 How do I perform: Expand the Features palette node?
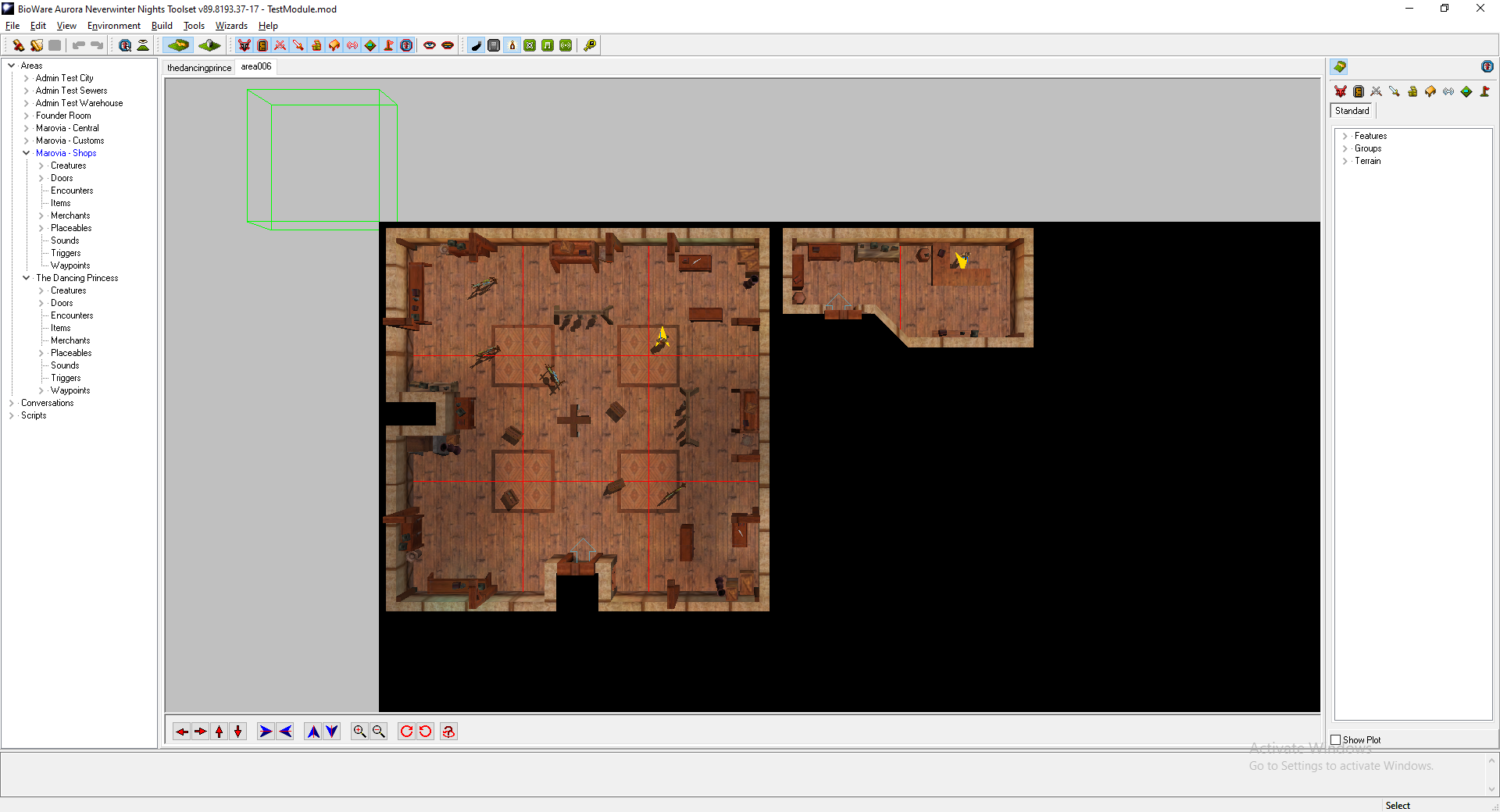point(1345,136)
